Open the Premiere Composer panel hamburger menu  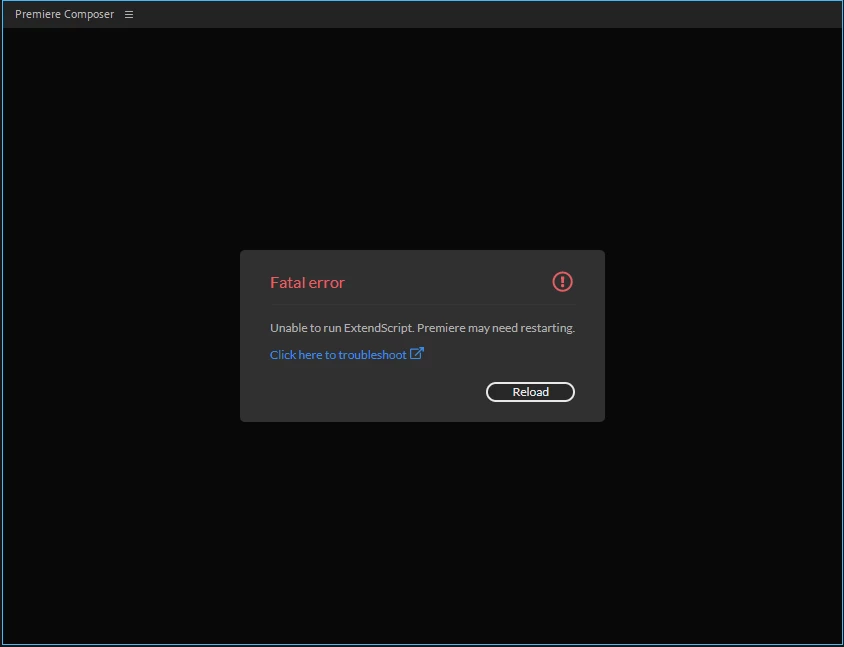pos(129,15)
